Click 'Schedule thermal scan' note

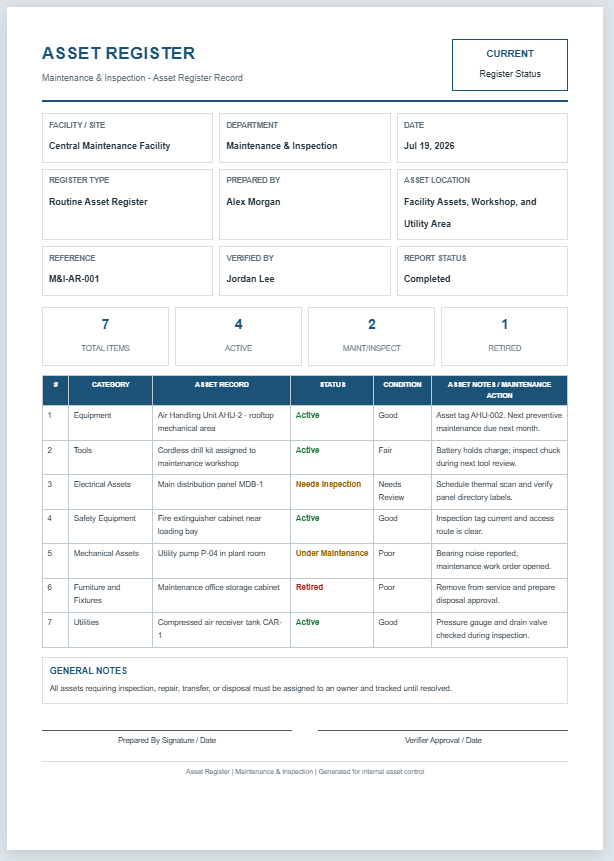tap(499, 491)
